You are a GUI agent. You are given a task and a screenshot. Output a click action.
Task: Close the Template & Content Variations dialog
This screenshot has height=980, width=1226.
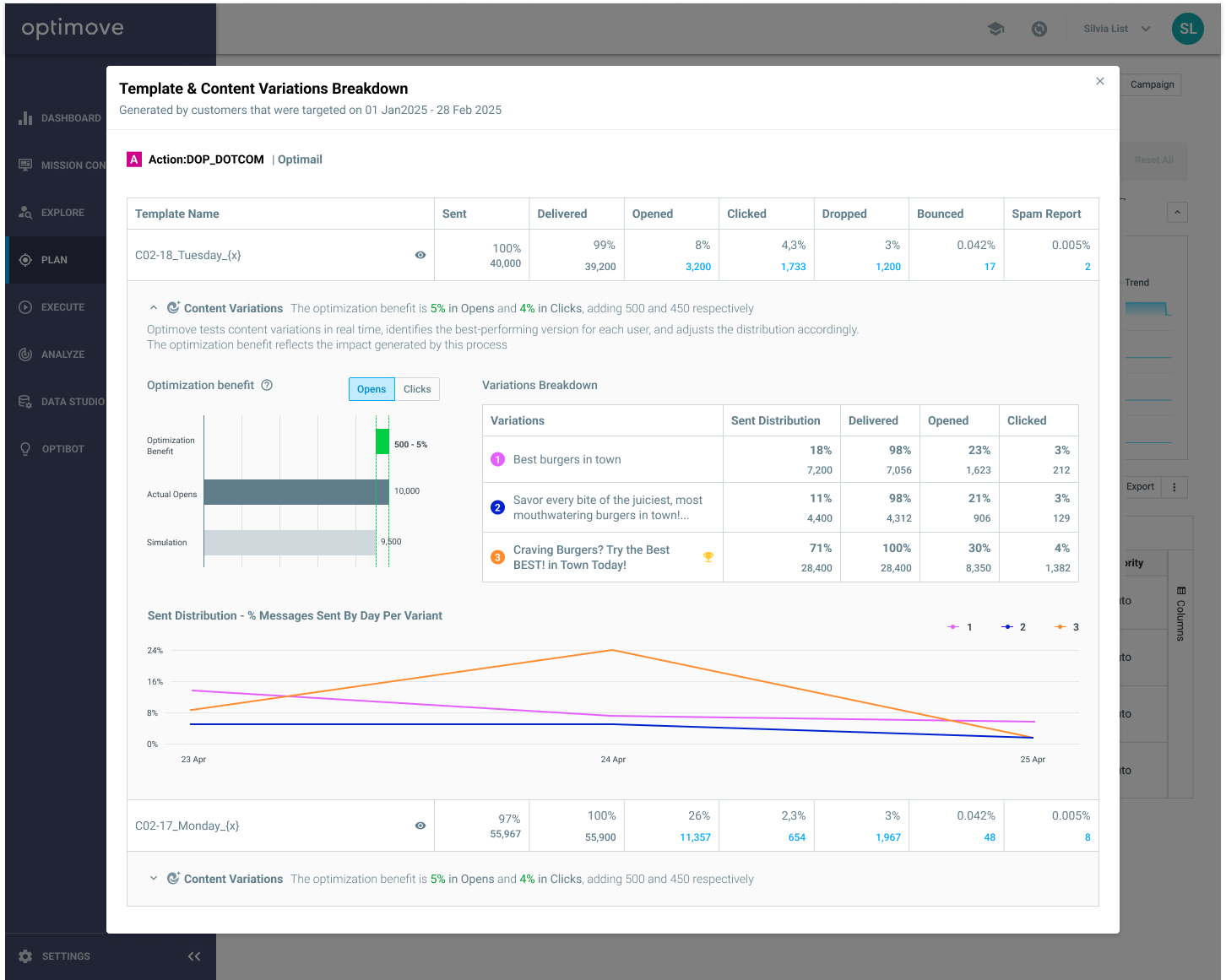[1100, 81]
